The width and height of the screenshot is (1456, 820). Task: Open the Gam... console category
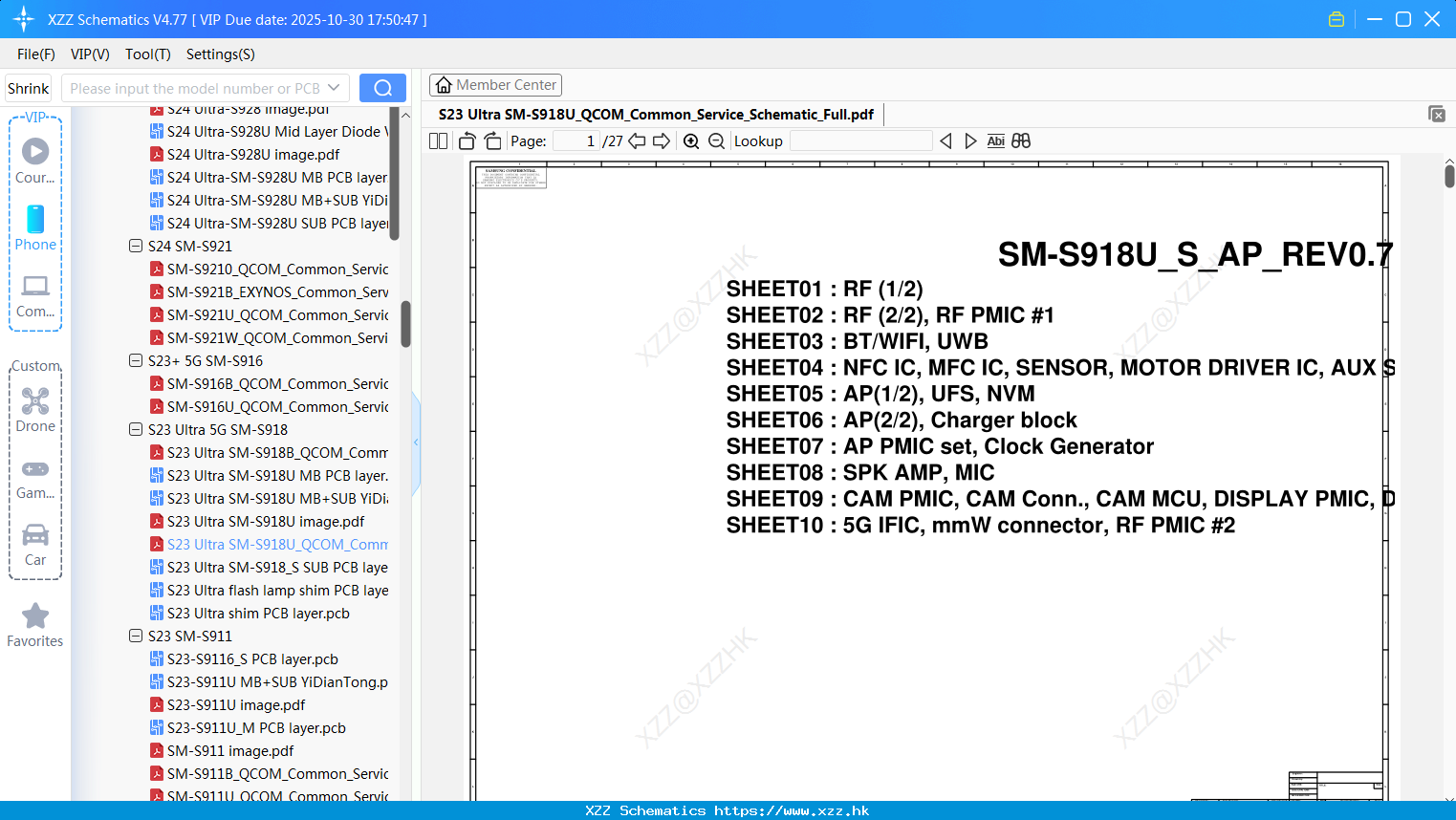point(35,478)
